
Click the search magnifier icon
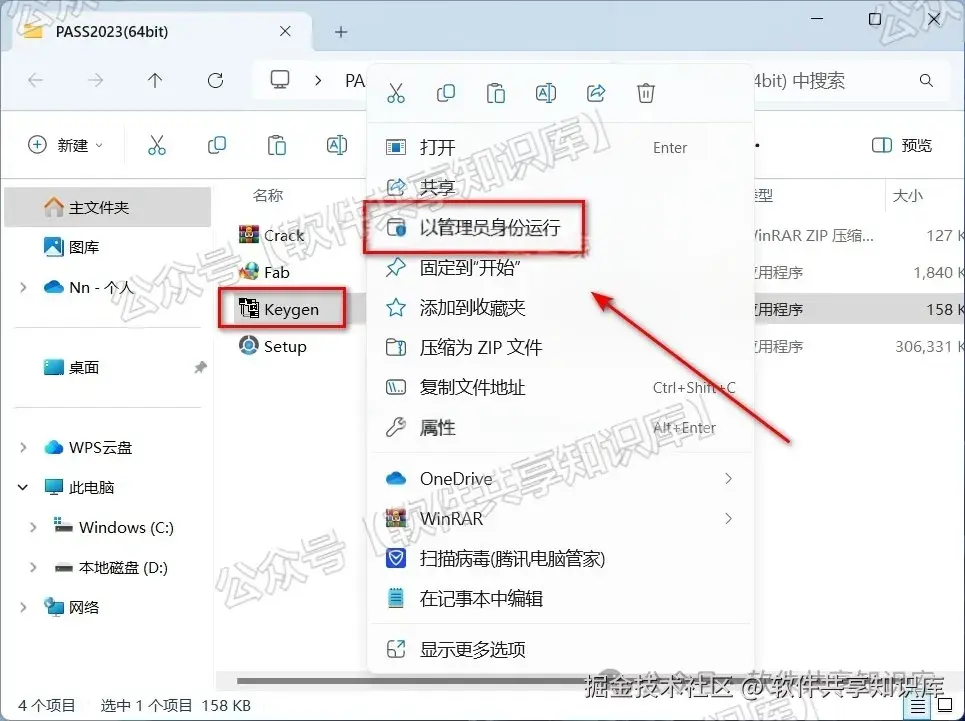coord(926,80)
